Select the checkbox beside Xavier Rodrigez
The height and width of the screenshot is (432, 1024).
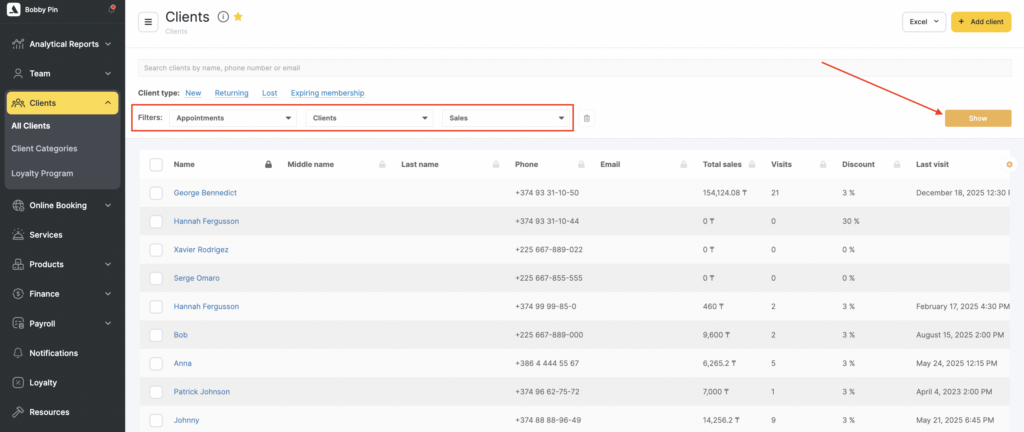coord(156,249)
